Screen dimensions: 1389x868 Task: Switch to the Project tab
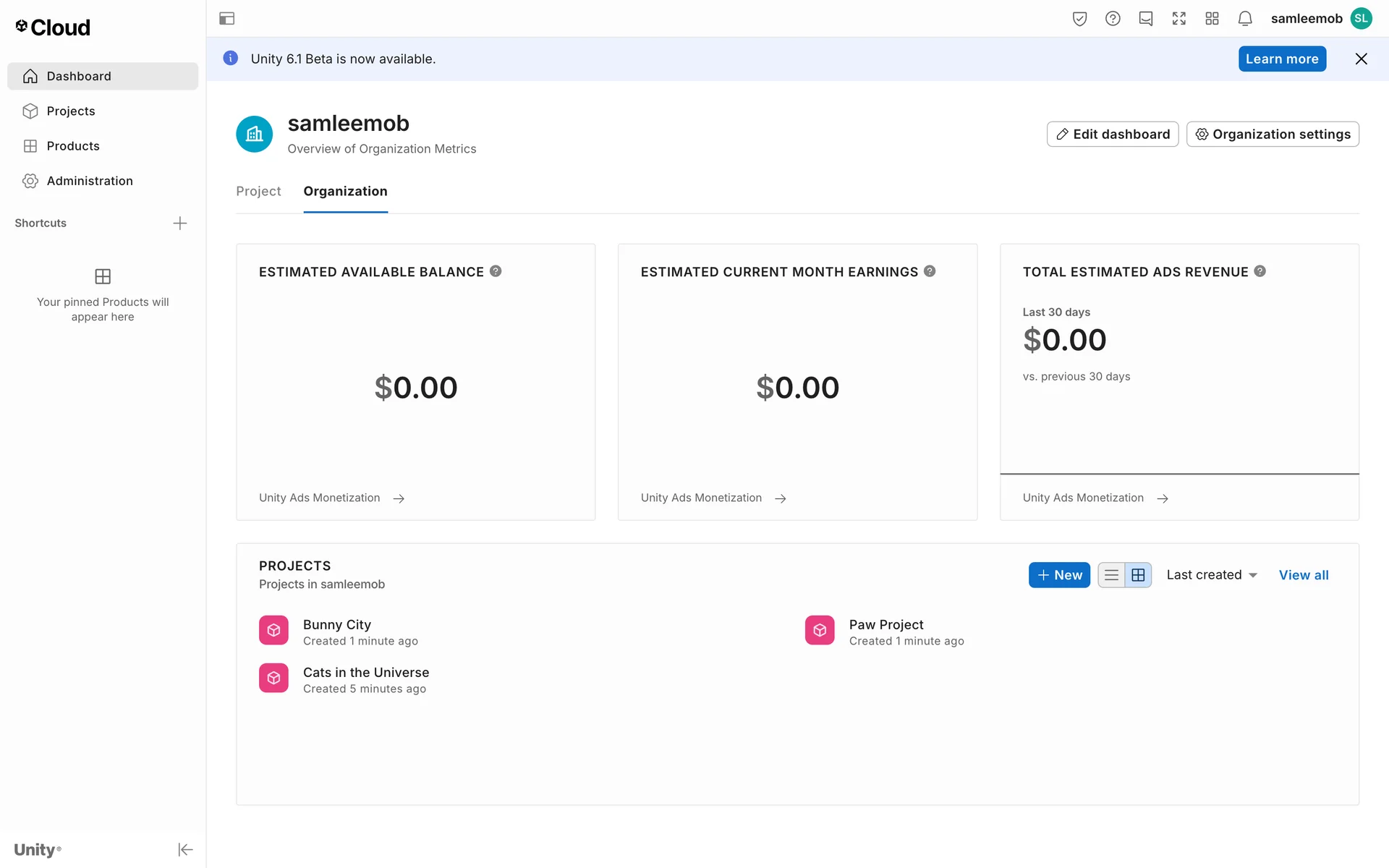pos(258,191)
